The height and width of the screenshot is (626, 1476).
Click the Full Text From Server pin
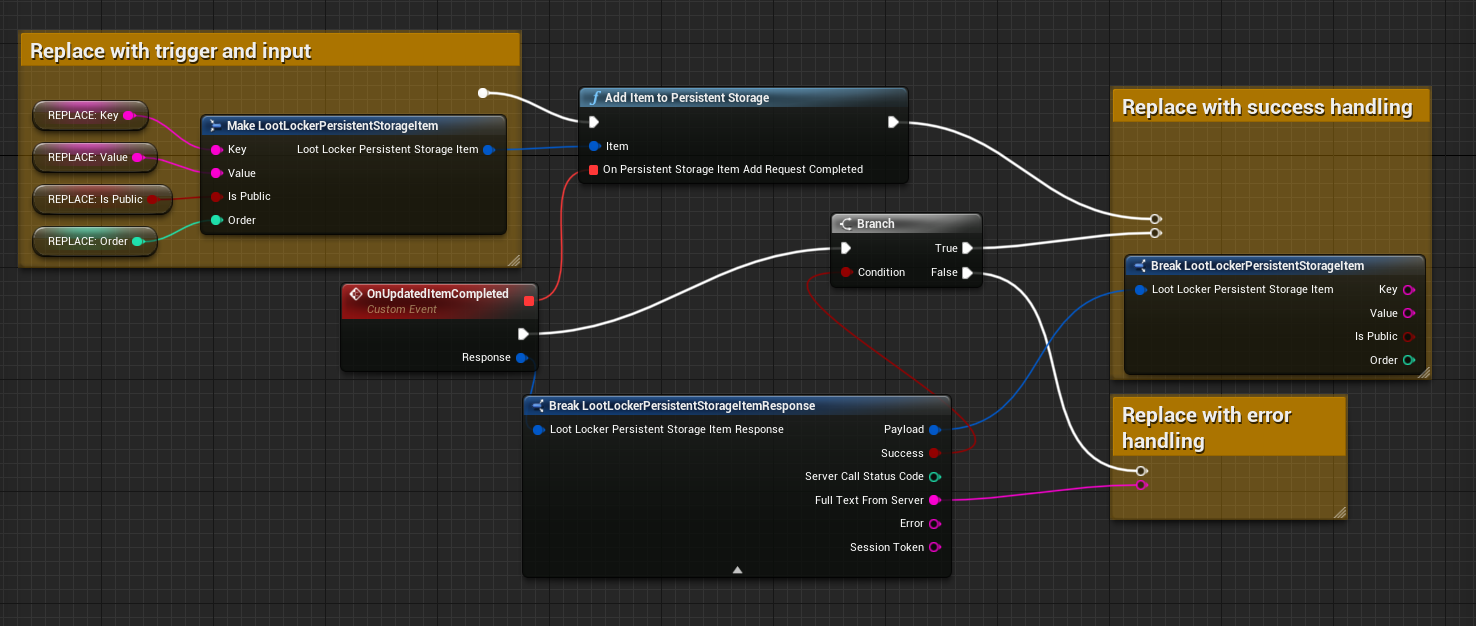click(935, 500)
